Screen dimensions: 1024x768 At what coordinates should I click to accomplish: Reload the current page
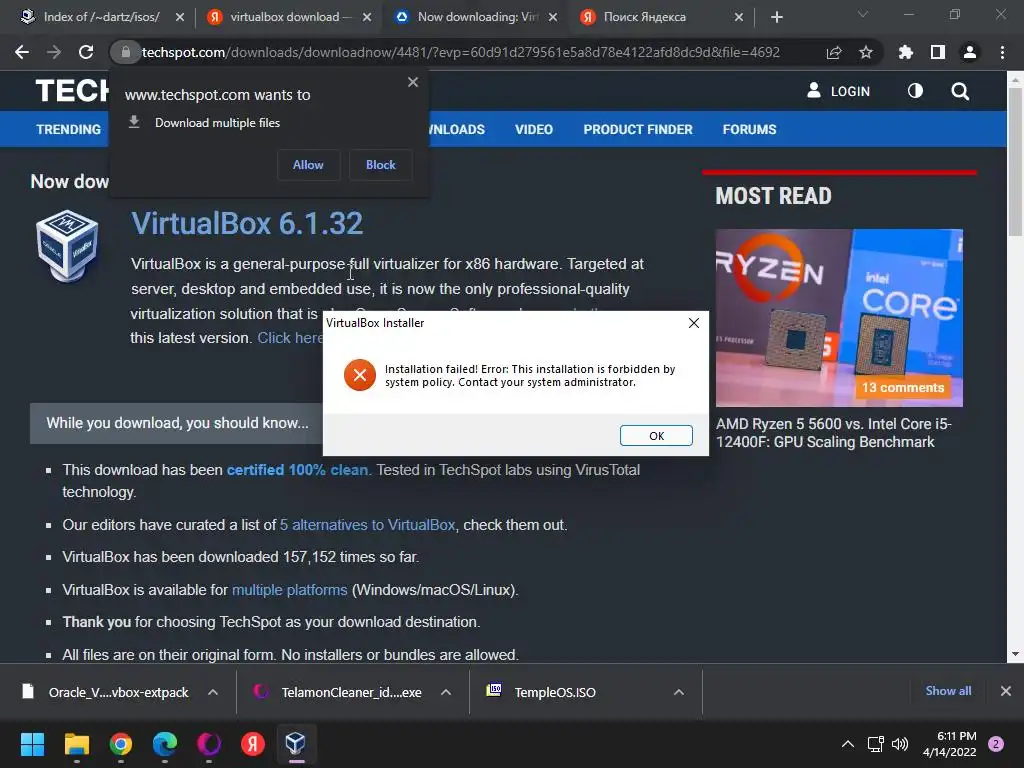pos(86,52)
